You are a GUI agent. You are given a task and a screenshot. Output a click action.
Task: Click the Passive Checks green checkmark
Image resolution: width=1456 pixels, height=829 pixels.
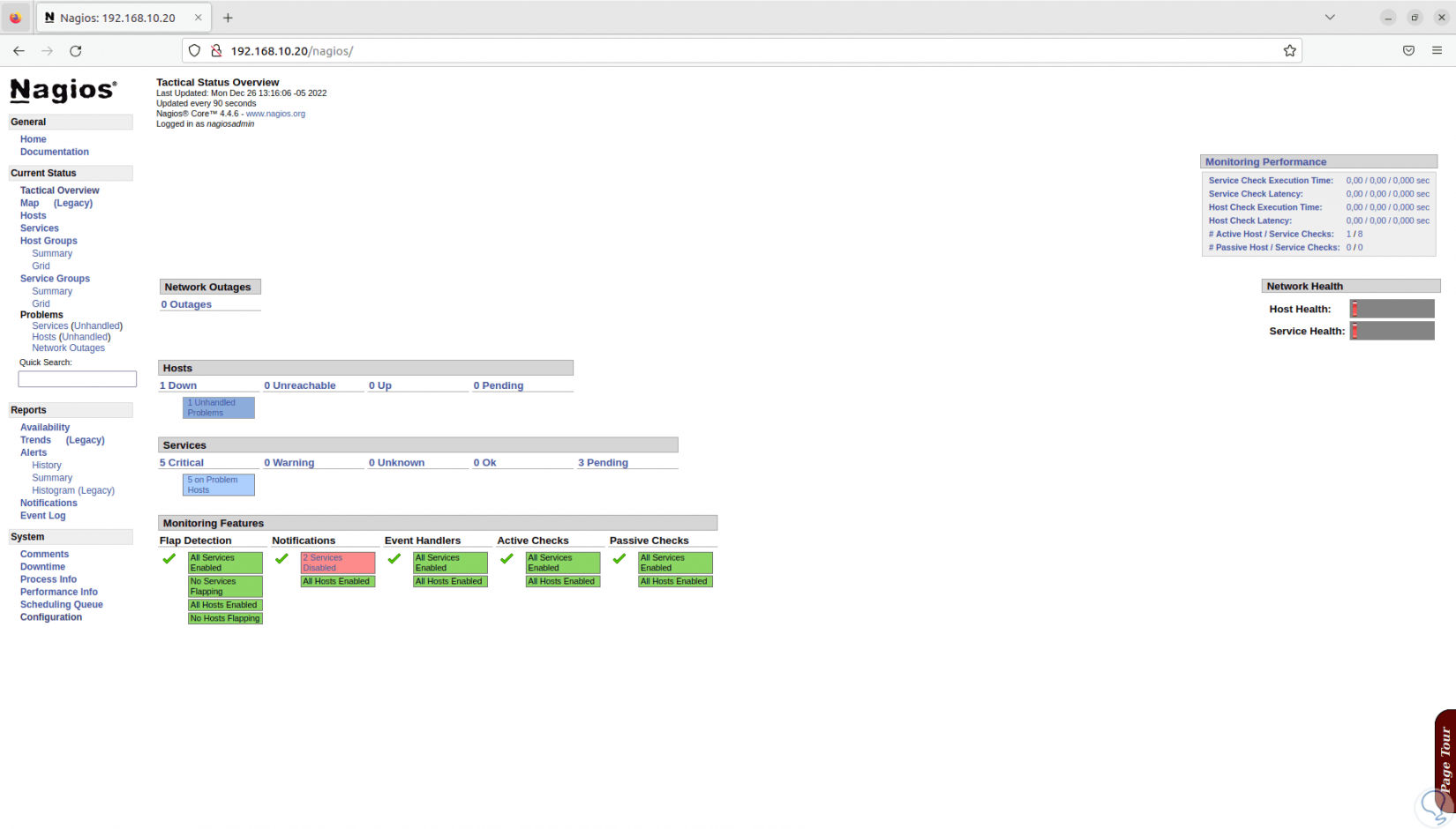coord(619,559)
